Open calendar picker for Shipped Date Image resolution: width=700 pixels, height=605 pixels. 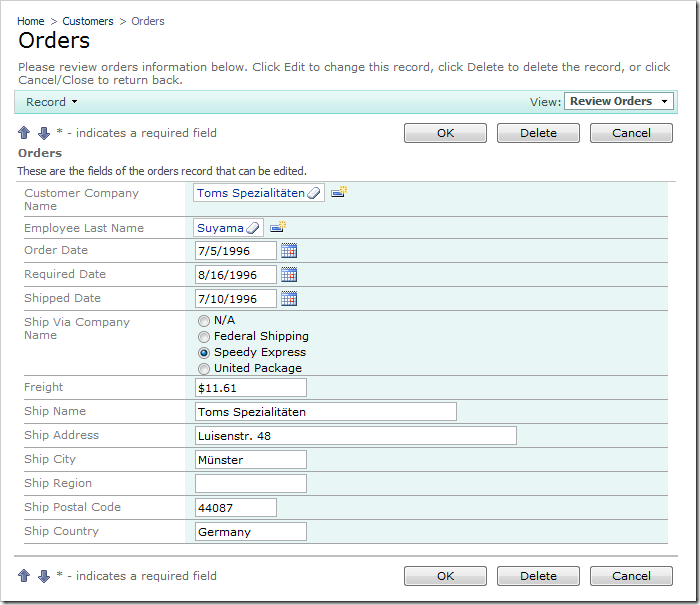[289, 298]
